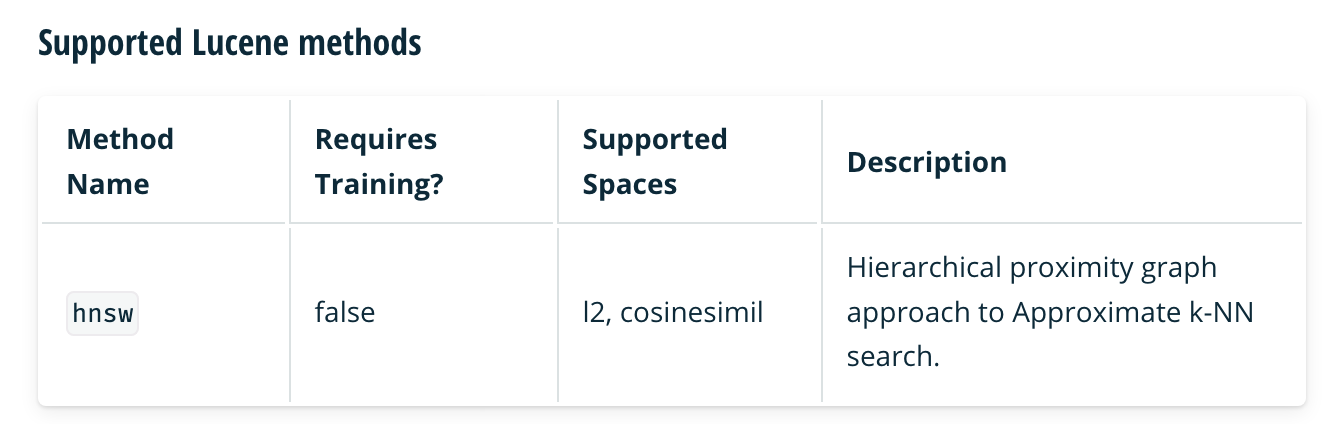Select the "Method Name" column header
1324x424 pixels.
[120, 161]
